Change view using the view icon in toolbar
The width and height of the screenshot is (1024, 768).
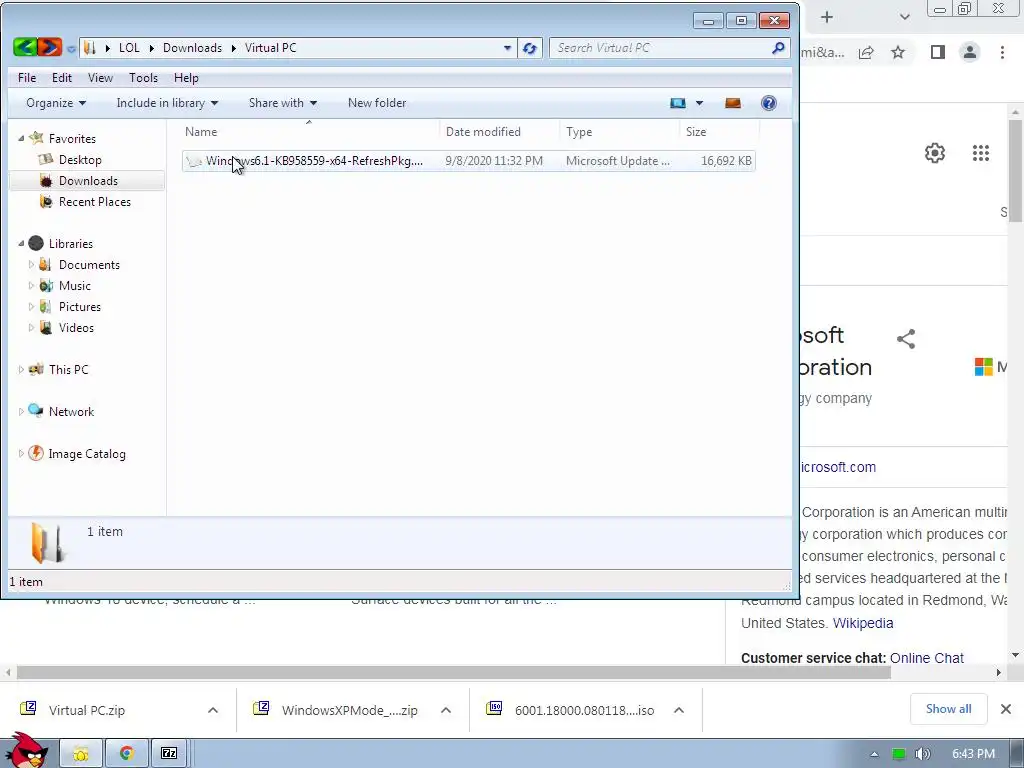pos(678,103)
